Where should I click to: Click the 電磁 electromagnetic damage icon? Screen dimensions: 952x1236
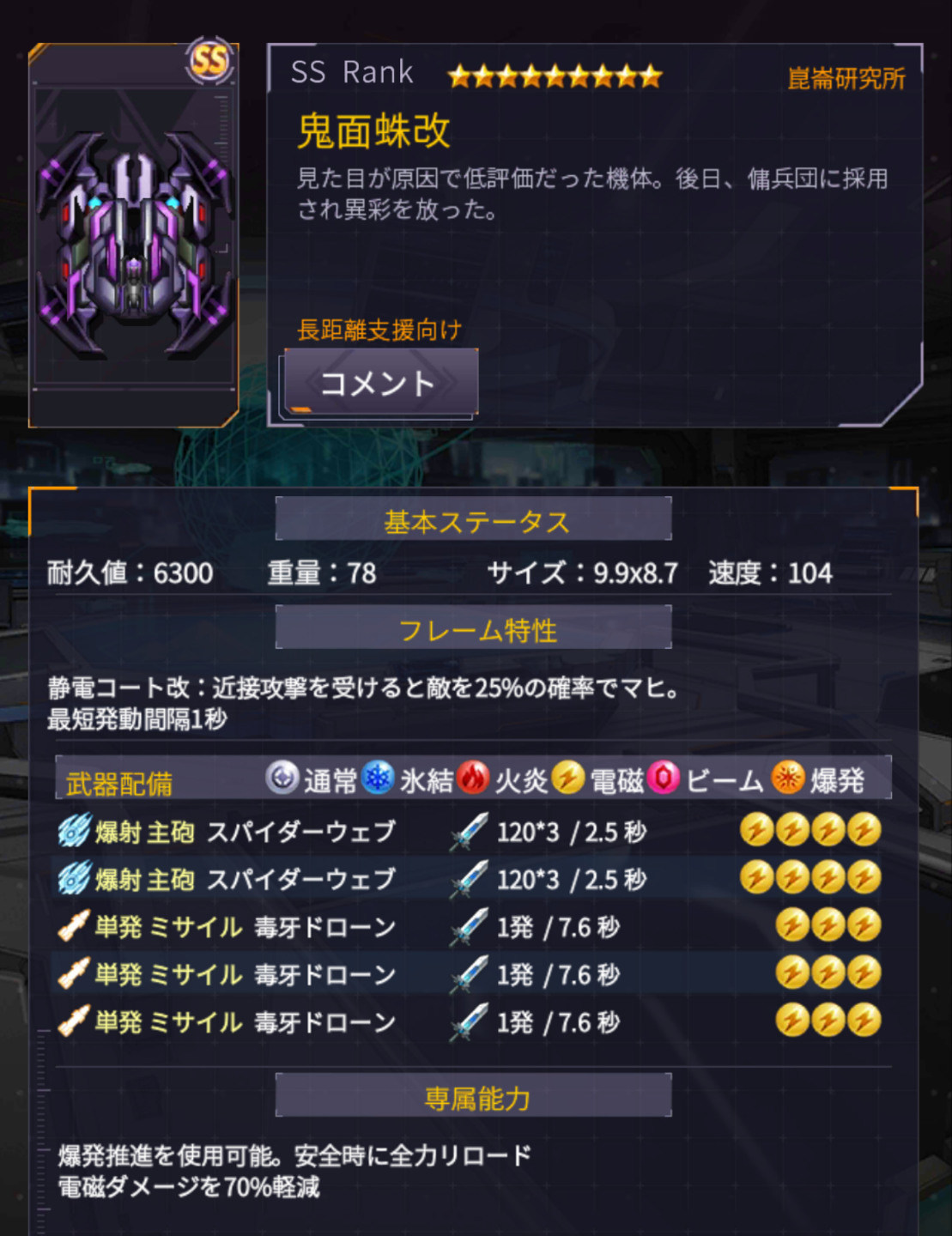coord(567,778)
